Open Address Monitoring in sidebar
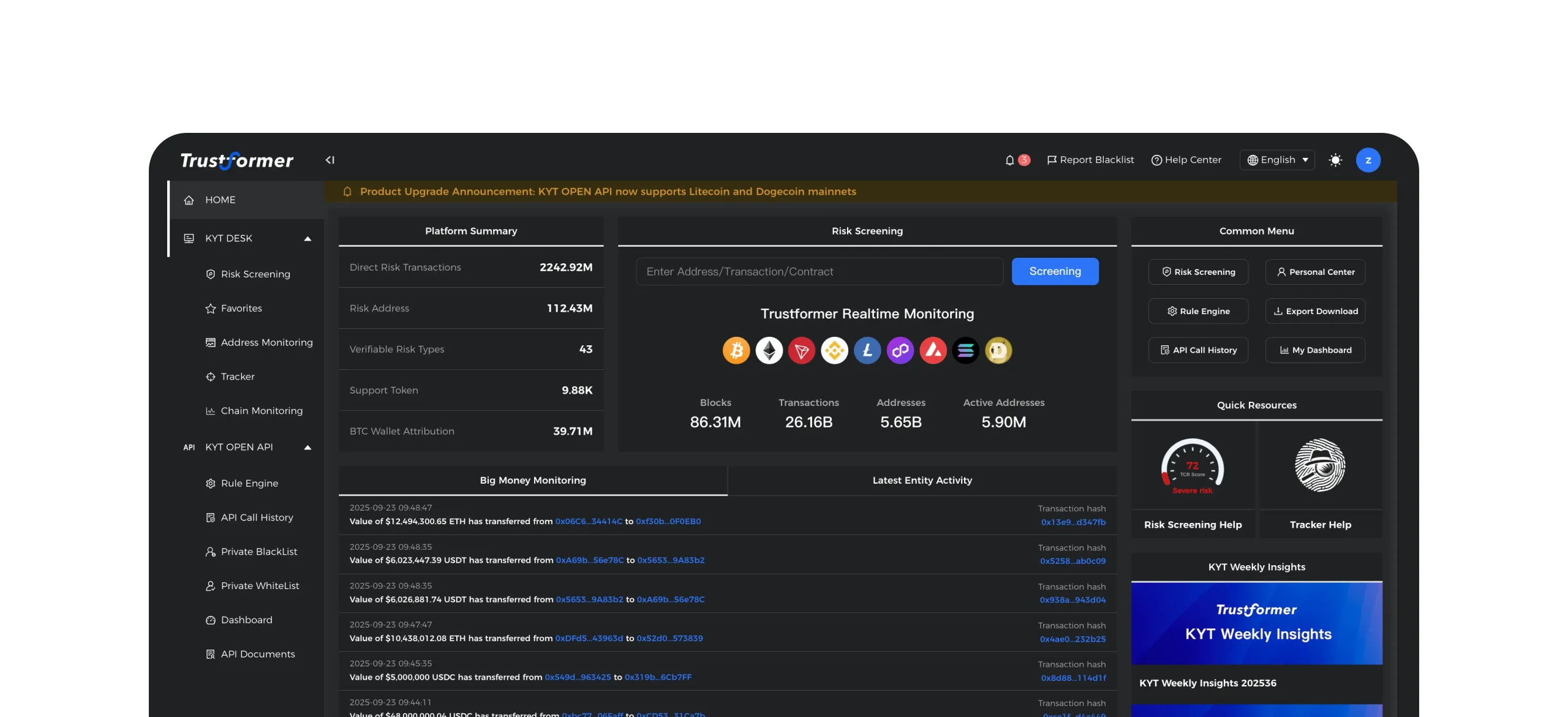 pyautogui.click(x=266, y=343)
